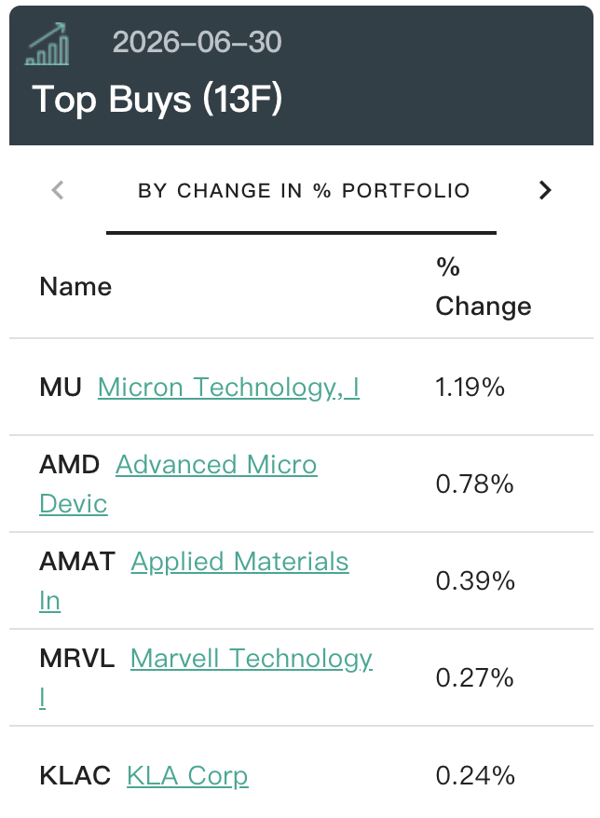Viewport: 600px width, 818px height.
Task: Click the AMD ticker symbol
Action: pos(69,465)
